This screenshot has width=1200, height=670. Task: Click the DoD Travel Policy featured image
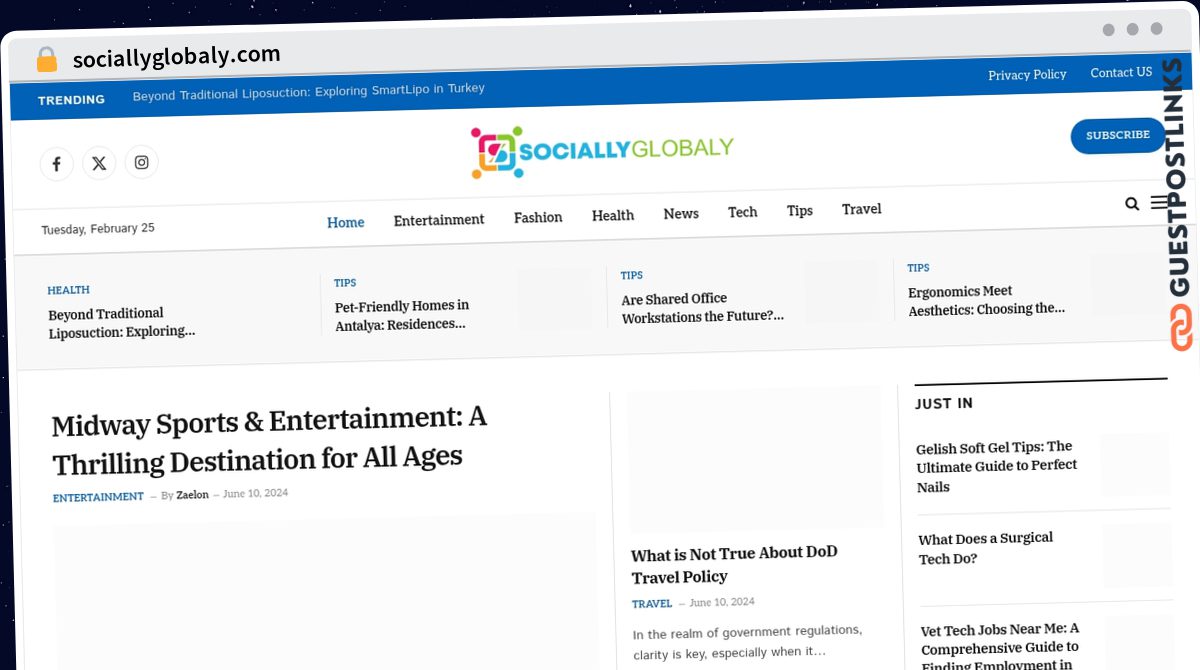click(x=756, y=458)
